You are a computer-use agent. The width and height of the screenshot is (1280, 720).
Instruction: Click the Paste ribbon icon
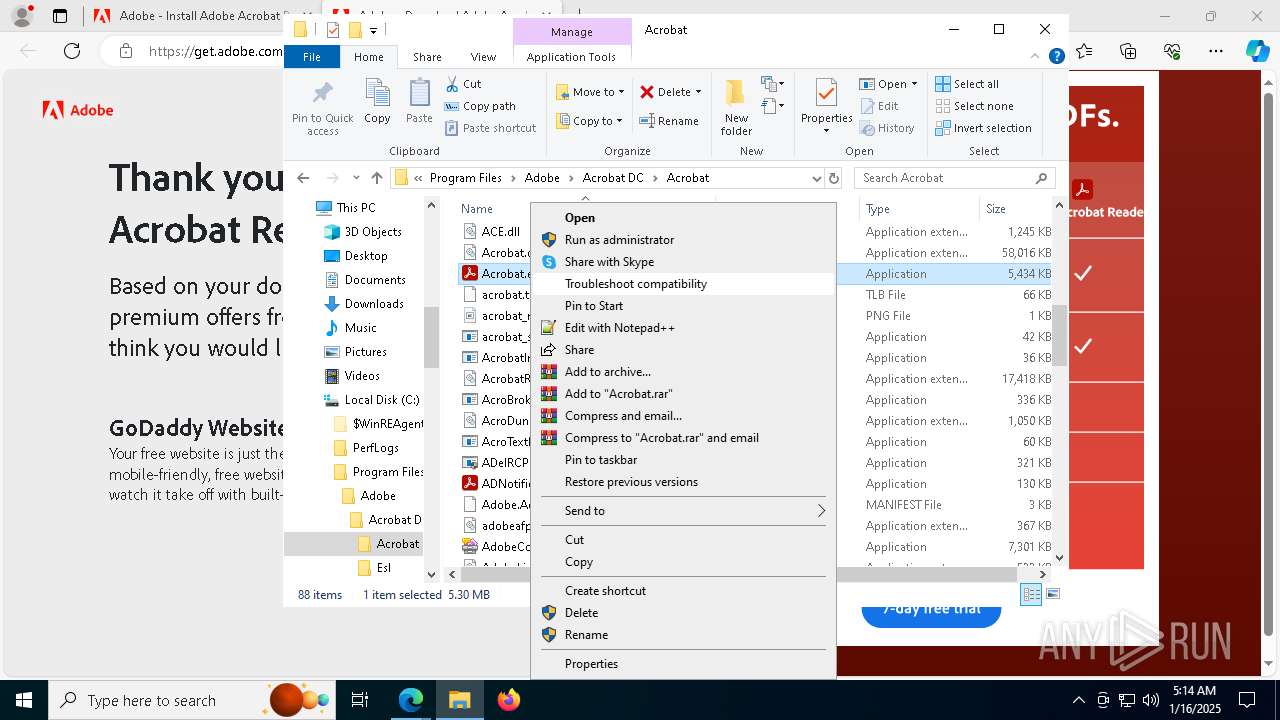pyautogui.click(x=419, y=102)
